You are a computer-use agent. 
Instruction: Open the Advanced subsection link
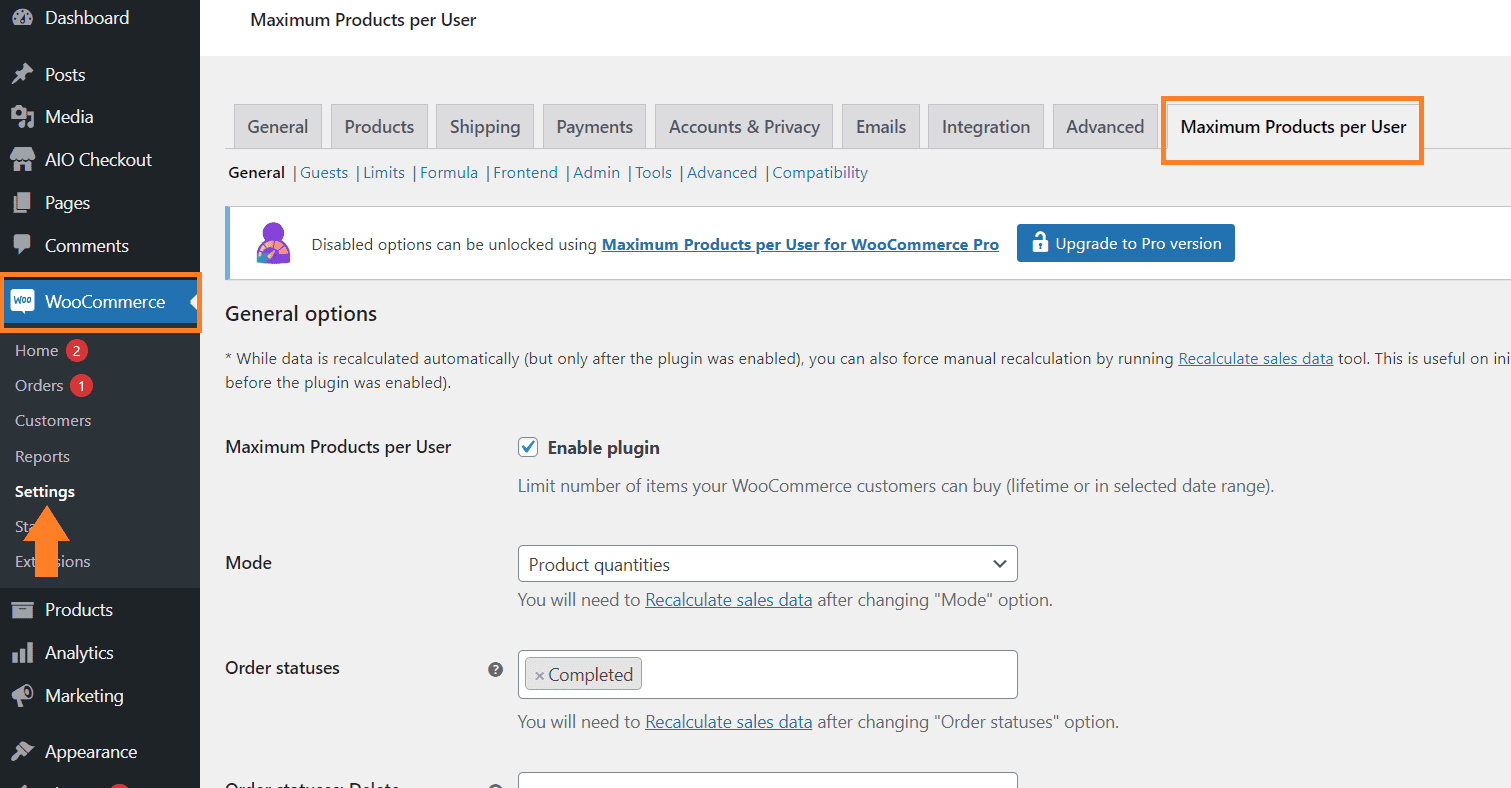[722, 172]
